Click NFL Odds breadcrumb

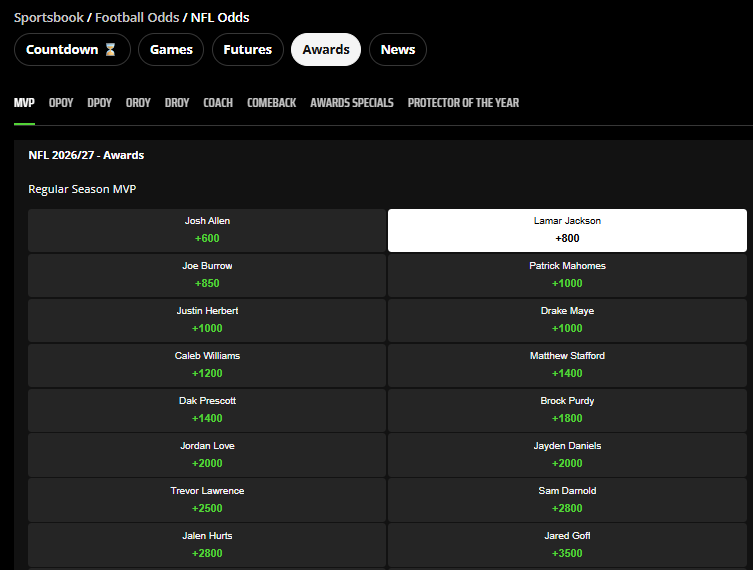coord(220,18)
